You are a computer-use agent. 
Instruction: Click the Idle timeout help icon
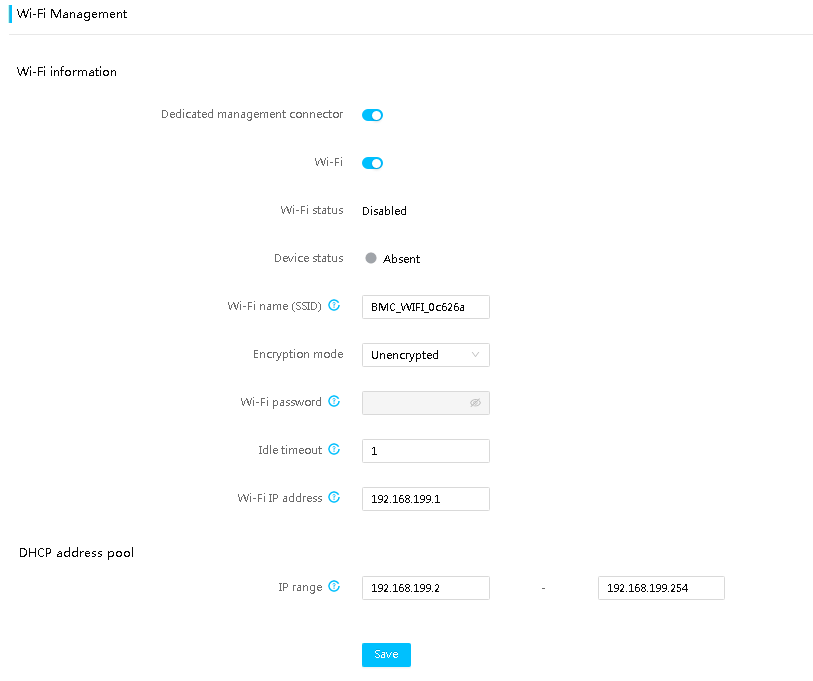pyautogui.click(x=334, y=449)
